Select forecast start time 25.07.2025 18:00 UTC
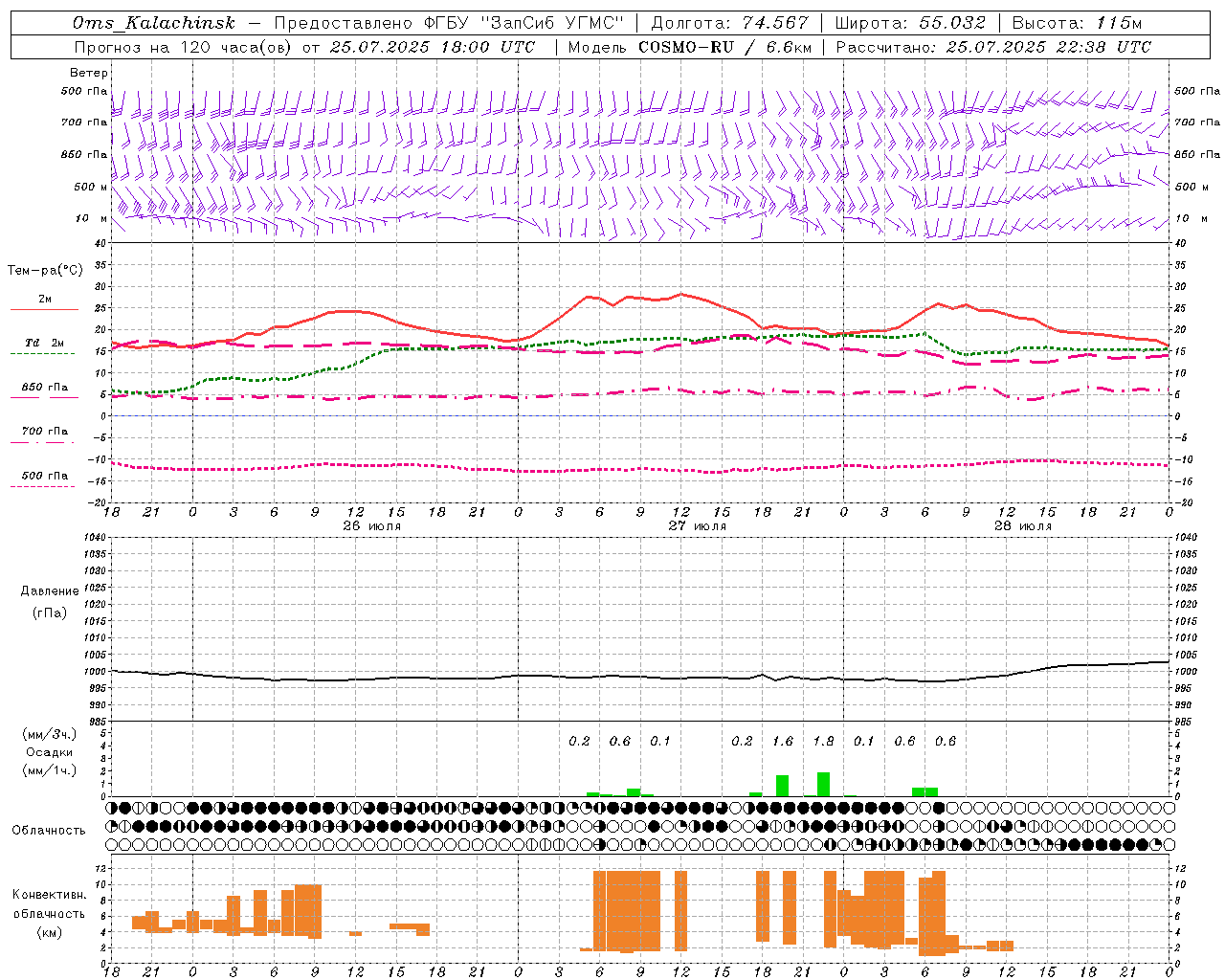 coord(433,47)
